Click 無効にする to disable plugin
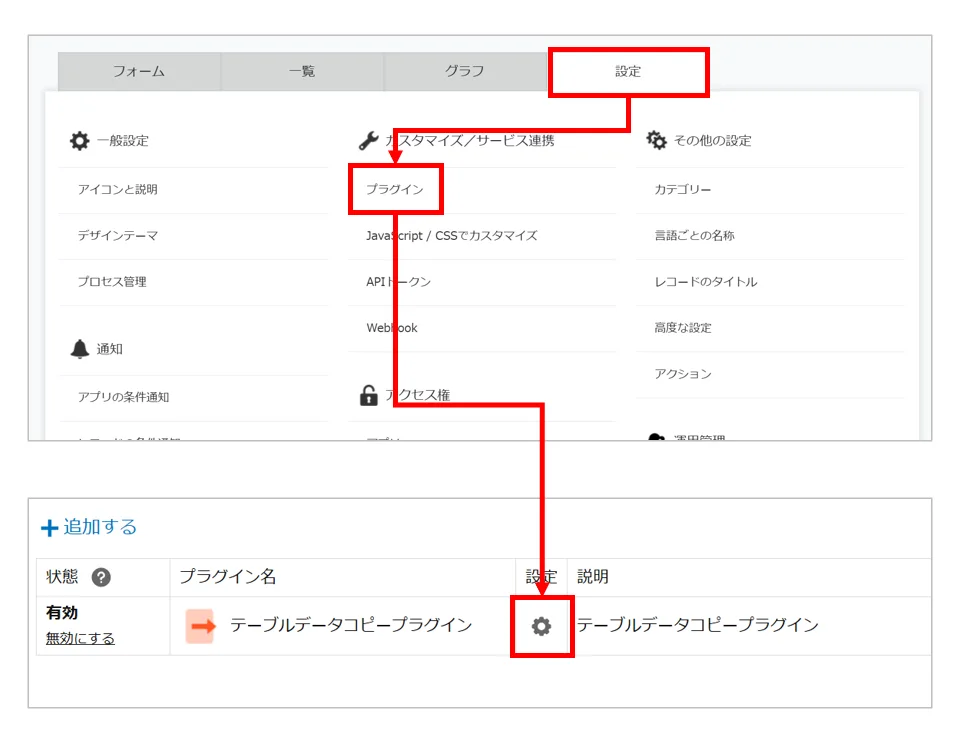 tap(80, 638)
